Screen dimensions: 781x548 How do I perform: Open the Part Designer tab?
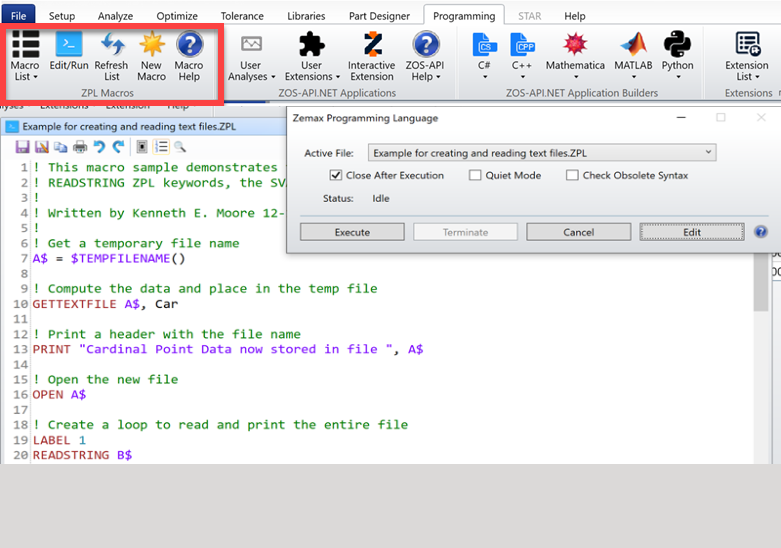click(x=379, y=16)
